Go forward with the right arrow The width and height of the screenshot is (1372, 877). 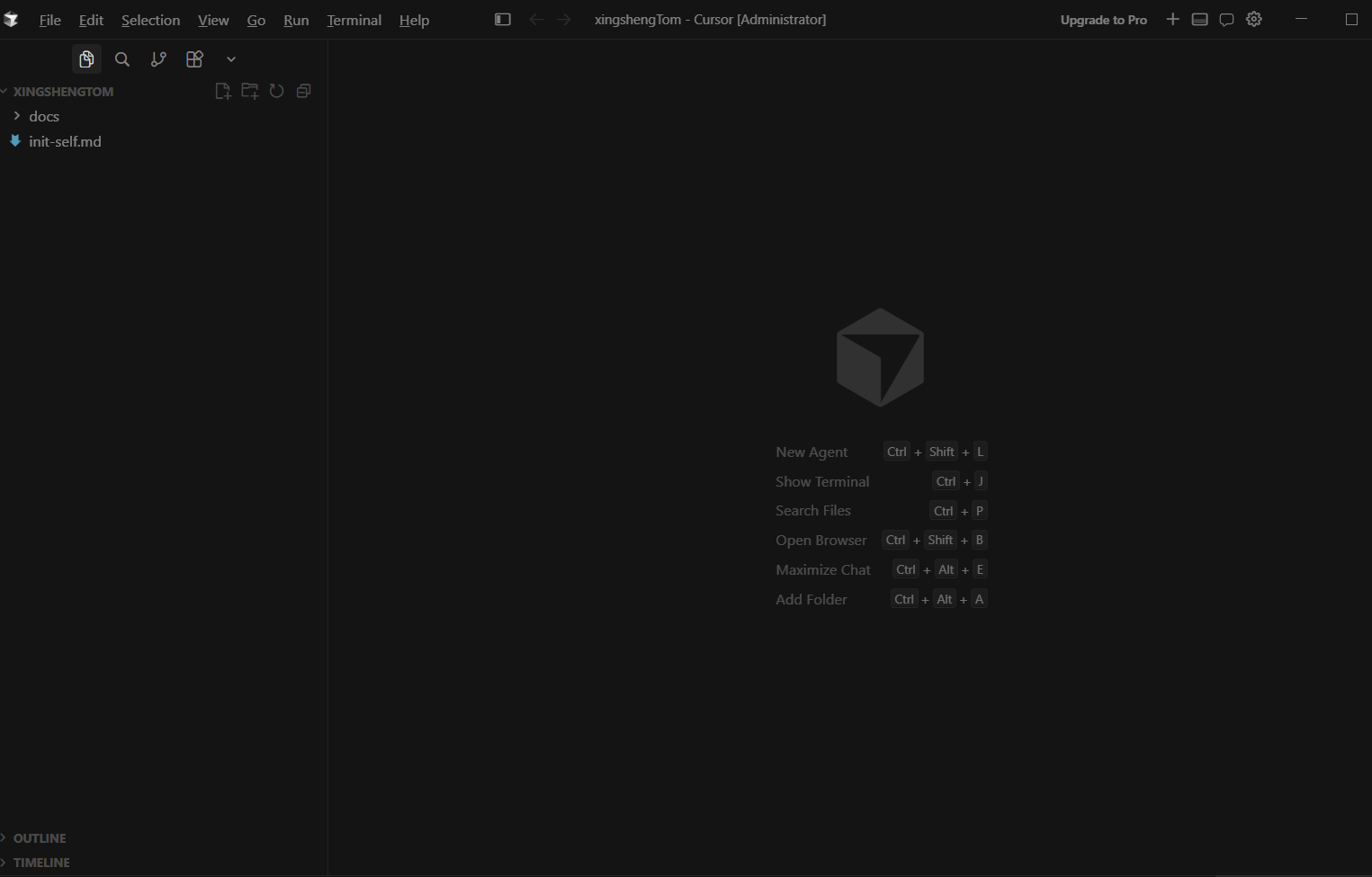click(563, 19)
